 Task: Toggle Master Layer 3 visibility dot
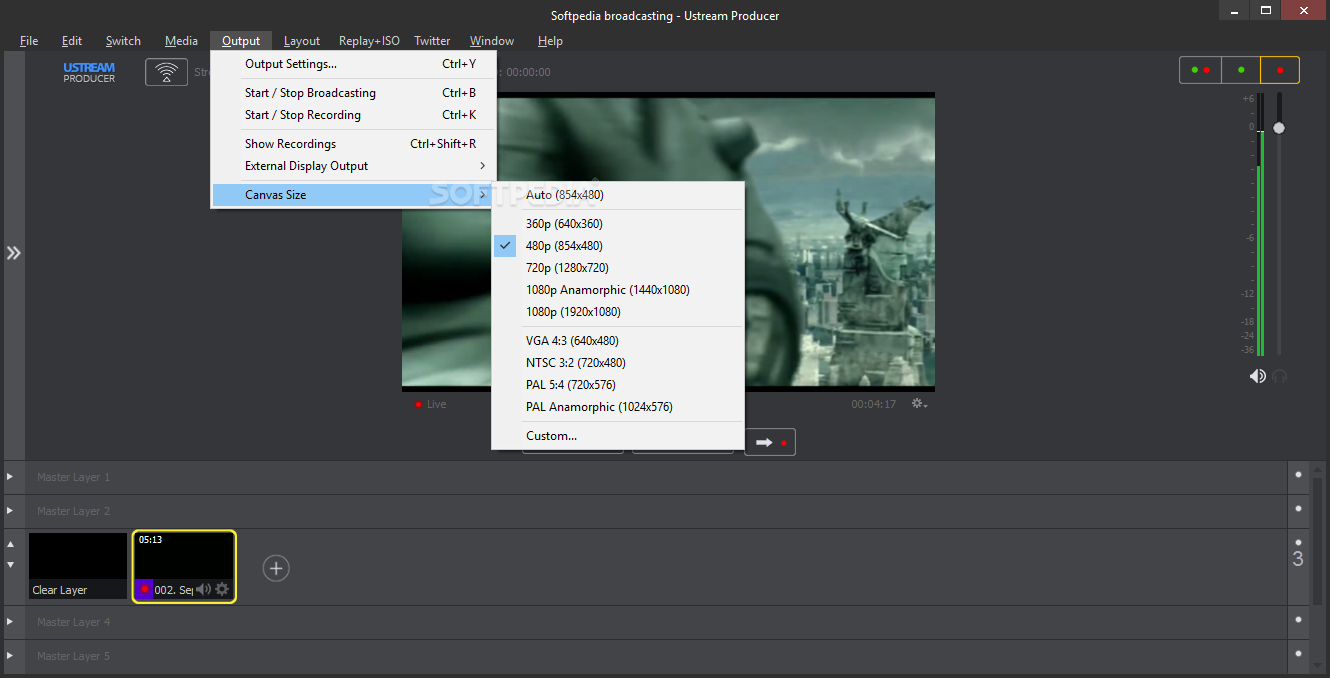coord(1298,542)
